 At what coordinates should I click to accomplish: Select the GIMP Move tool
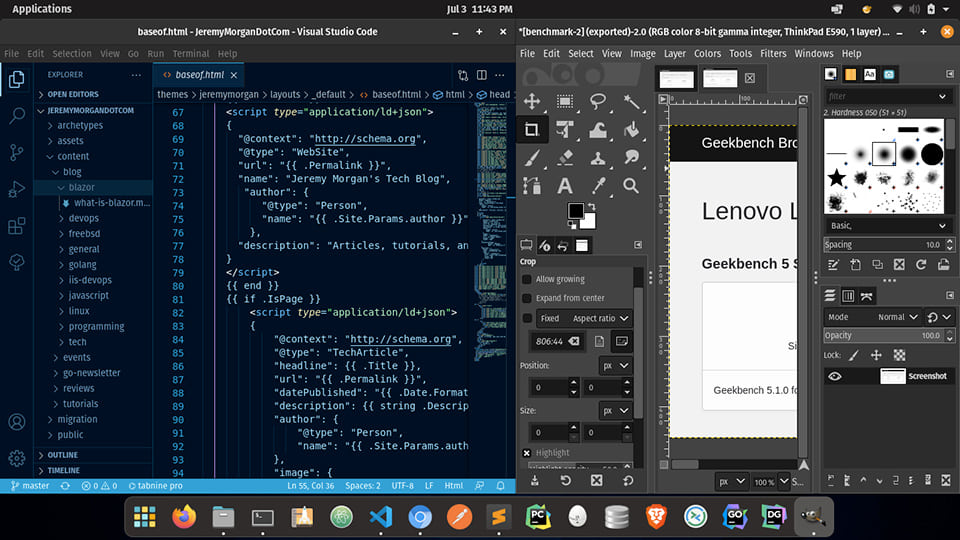(x=531, y=102)
